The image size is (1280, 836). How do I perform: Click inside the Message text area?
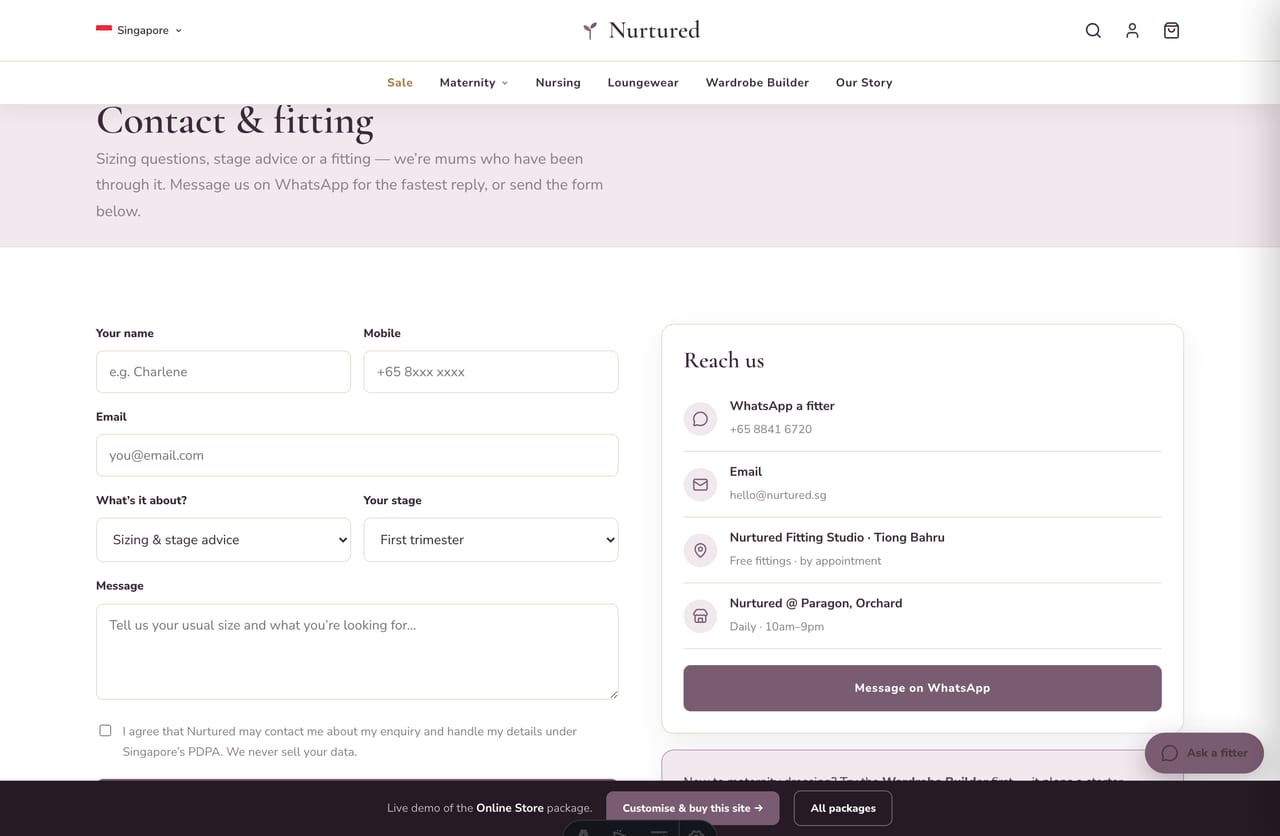[357, 651]
